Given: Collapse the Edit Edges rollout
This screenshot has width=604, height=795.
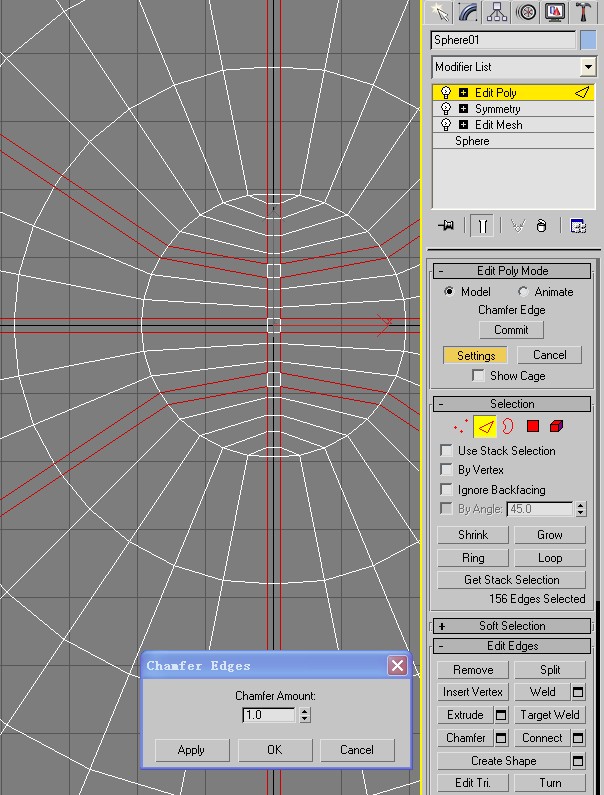Looking at the screenshot, I should click(x=512, y=646).
